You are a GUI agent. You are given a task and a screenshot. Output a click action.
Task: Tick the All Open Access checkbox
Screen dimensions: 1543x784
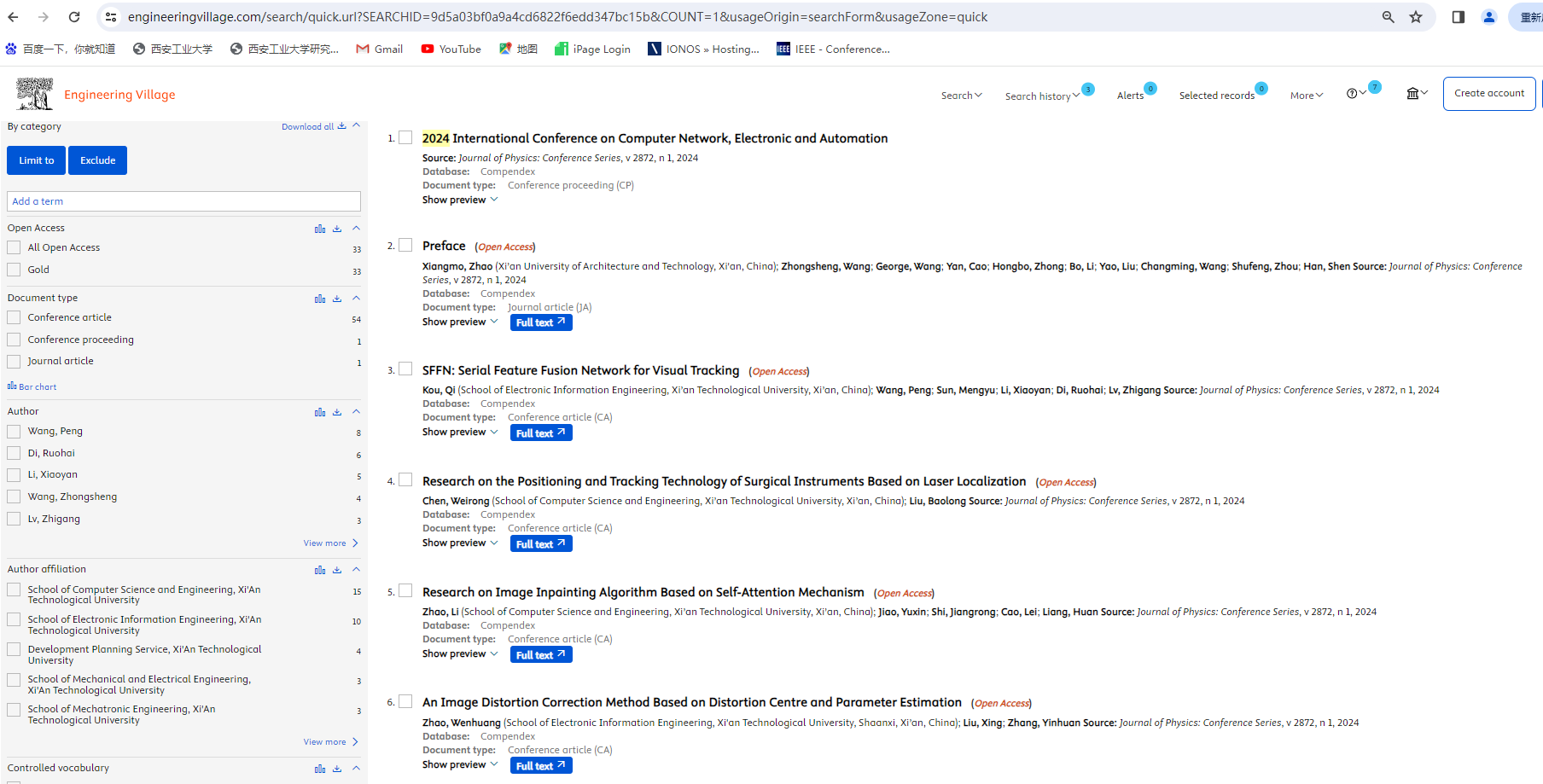(14, 248)
